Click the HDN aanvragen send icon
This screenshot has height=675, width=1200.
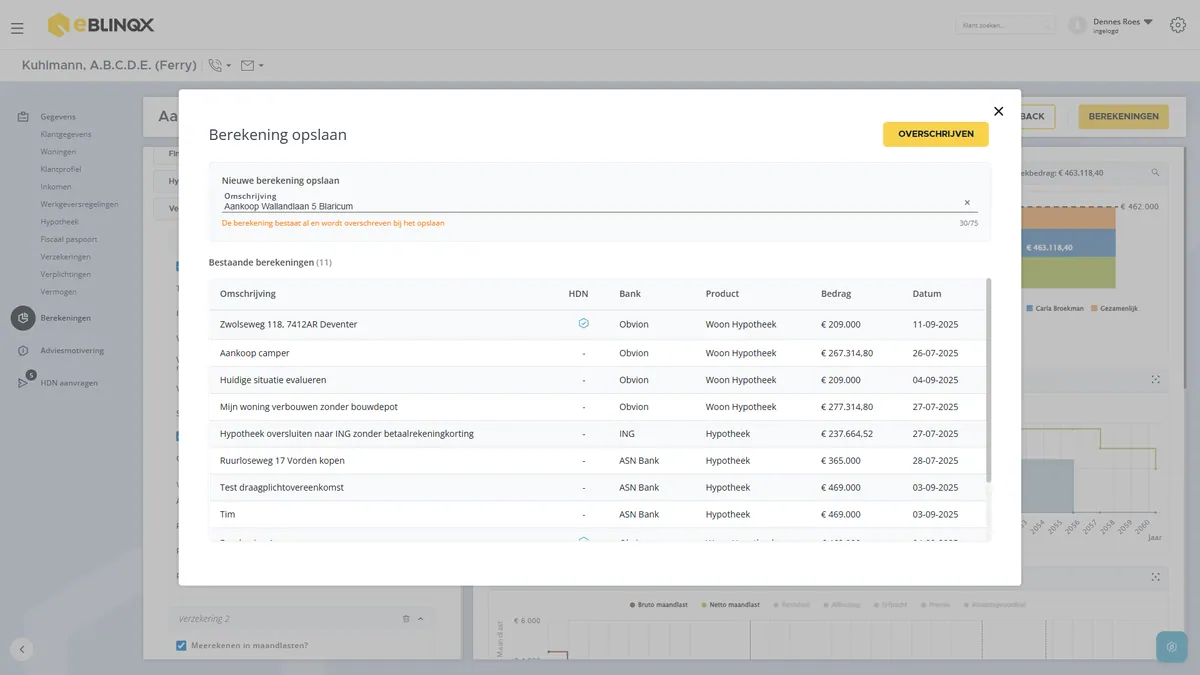tap(23, 383)
